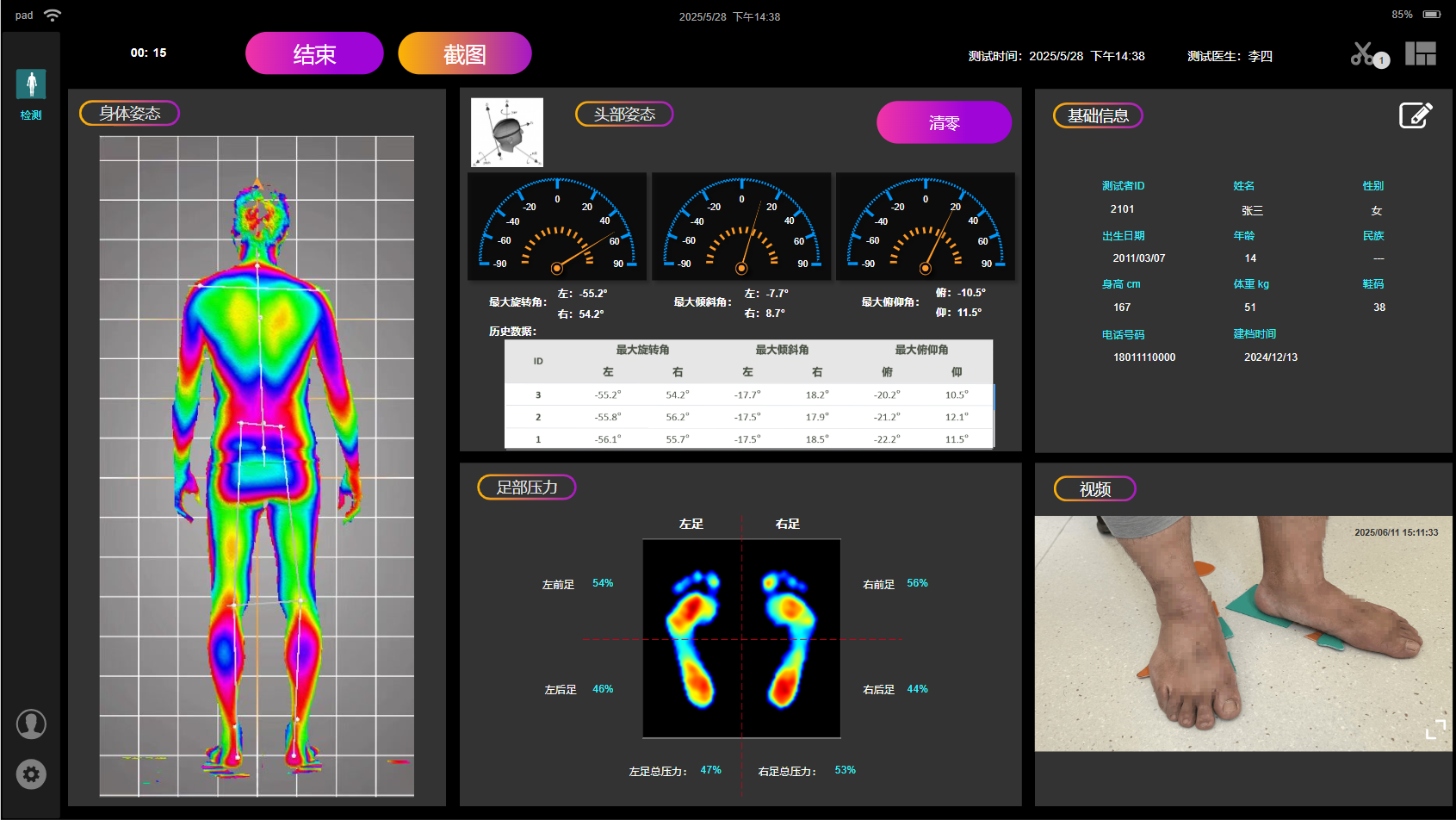The width and height of the screenshot is (1456, 820).
Task: Click the scissors screenshot count icon
Action: [1366, 55]
